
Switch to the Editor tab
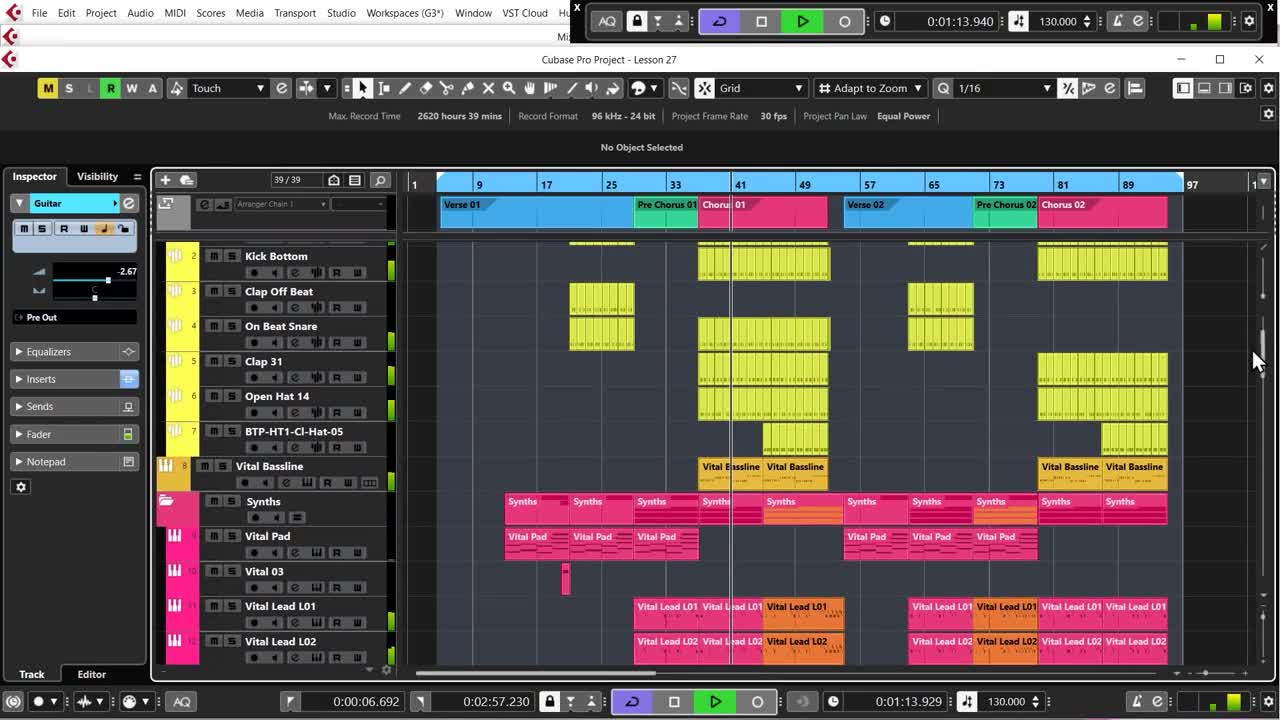pyautogui.click(x=91, y=674)
